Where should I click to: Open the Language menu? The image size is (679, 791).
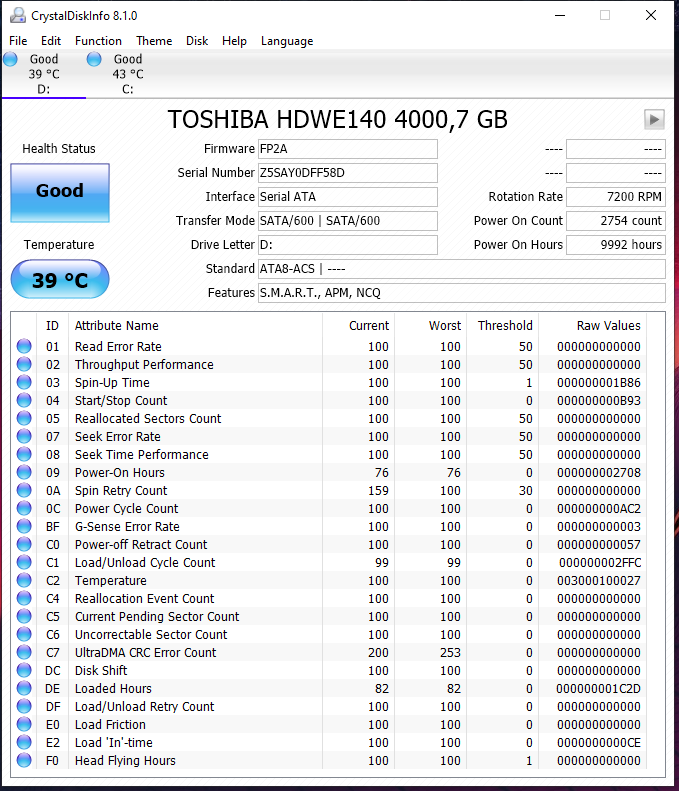(x=287, y=41)
